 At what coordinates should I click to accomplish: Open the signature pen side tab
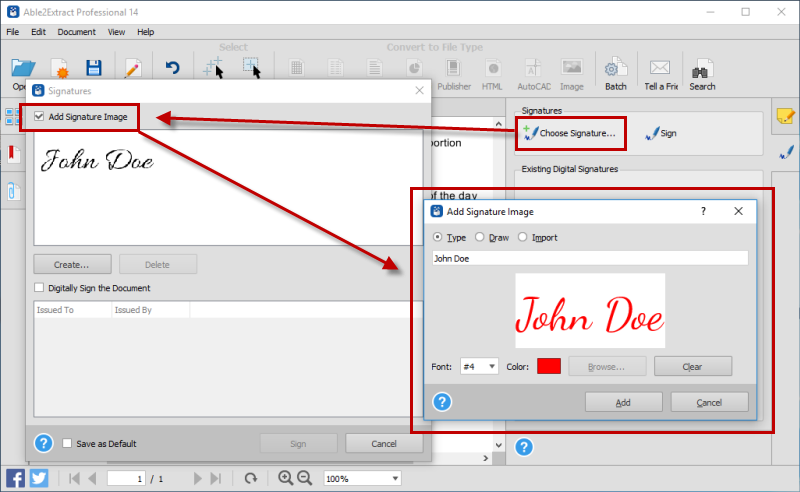[786, 152]
